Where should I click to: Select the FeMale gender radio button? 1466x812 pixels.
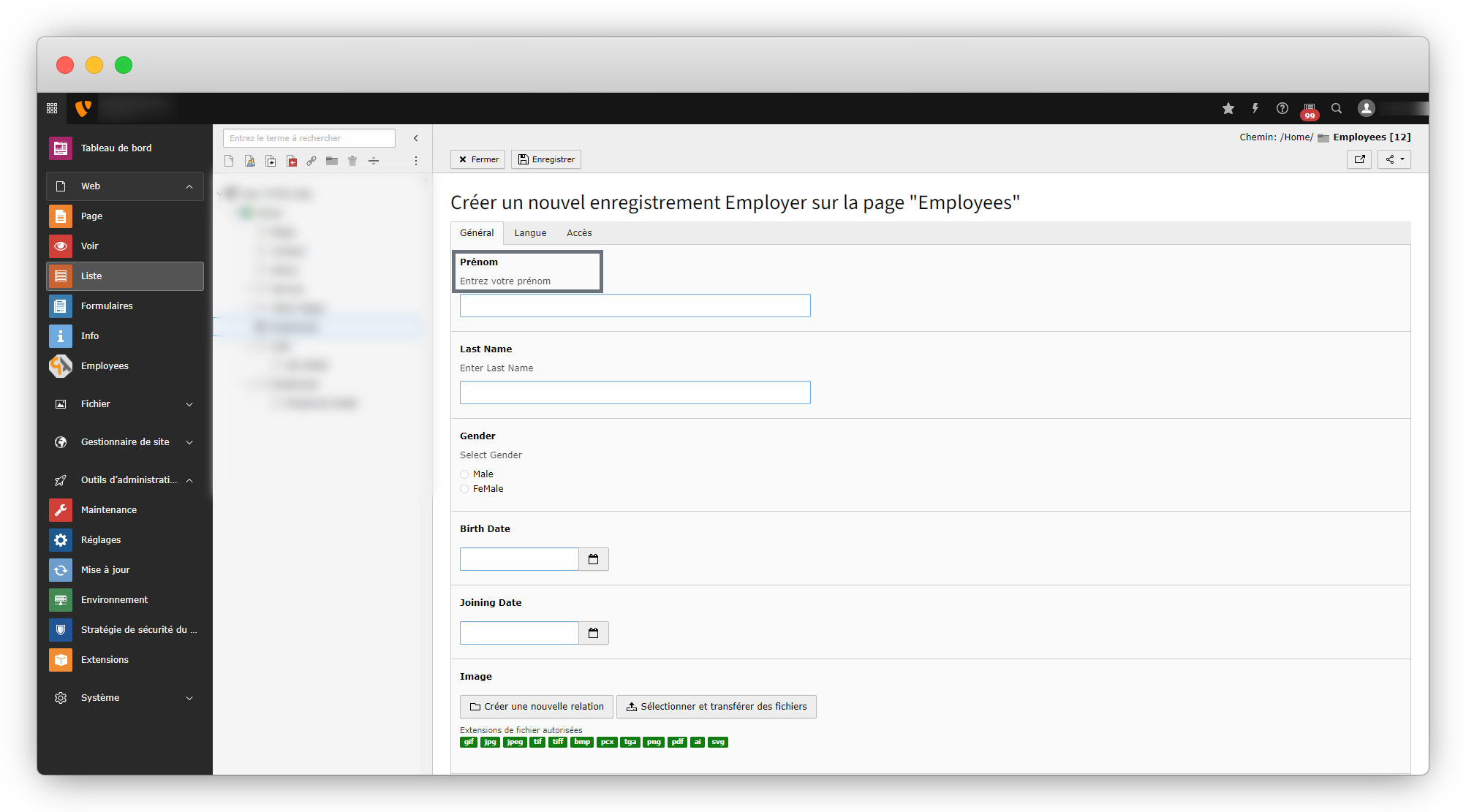tap(464, 489)
